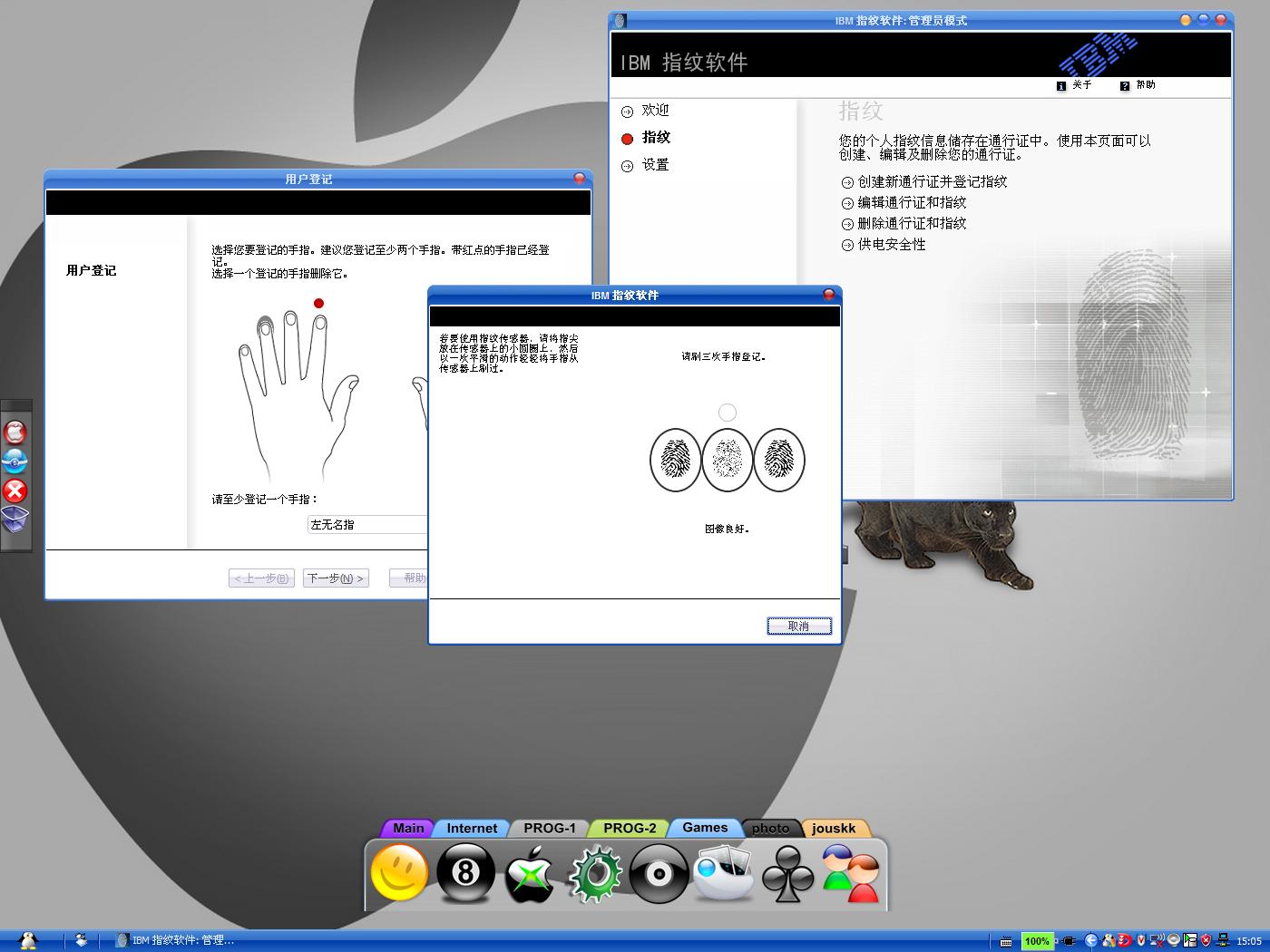This screenshot has height=952, width=1270.
Task: Click 编辑通行证和指纹 link
Action: 904,203
